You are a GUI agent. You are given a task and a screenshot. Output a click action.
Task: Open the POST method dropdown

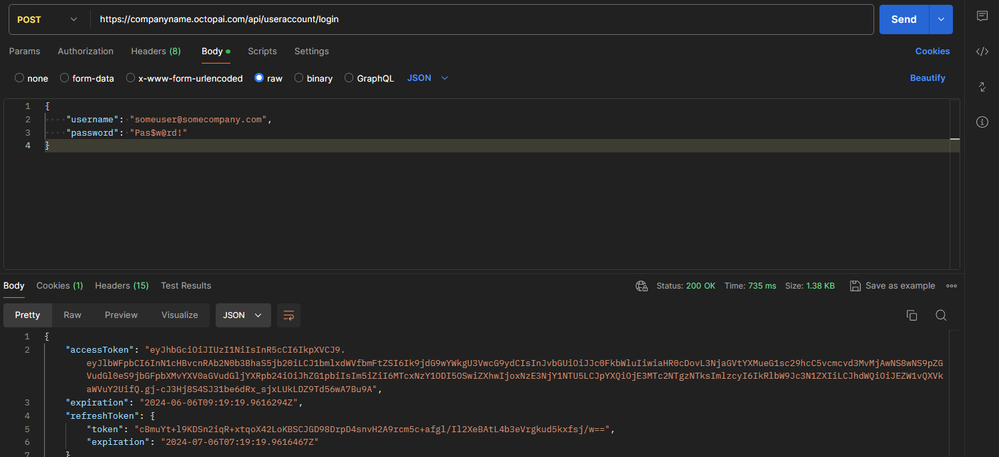[x=46, y=19]
